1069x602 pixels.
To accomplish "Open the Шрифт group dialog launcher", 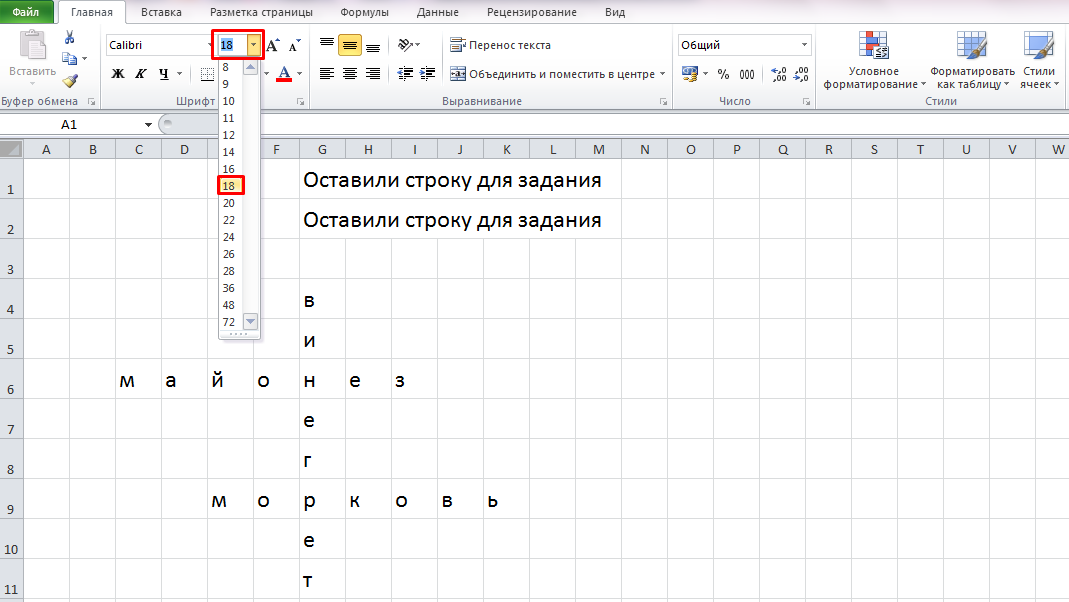I will pyautogui.click(x=300, y=102).
